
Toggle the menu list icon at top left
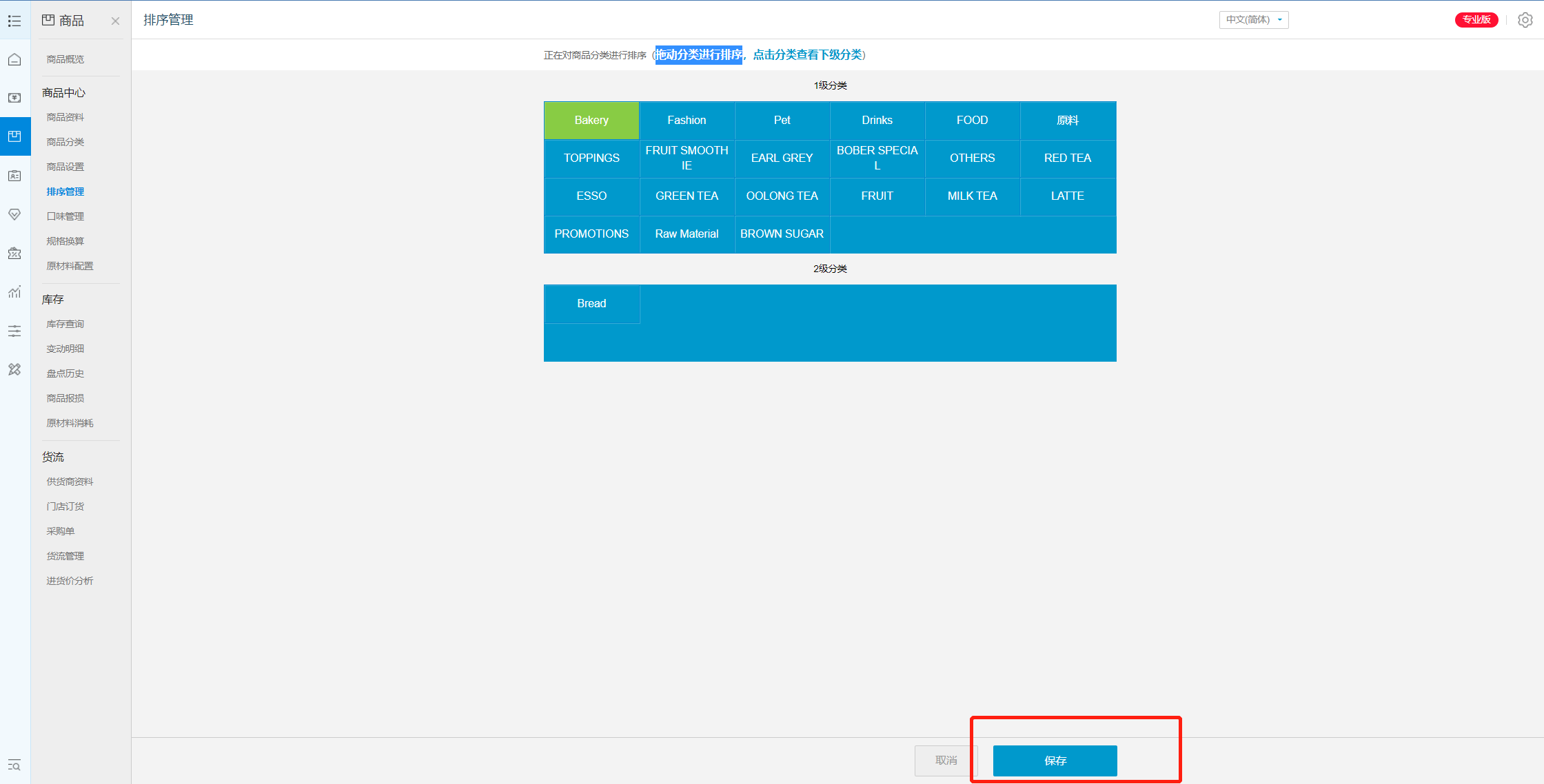tap(14, 21)
